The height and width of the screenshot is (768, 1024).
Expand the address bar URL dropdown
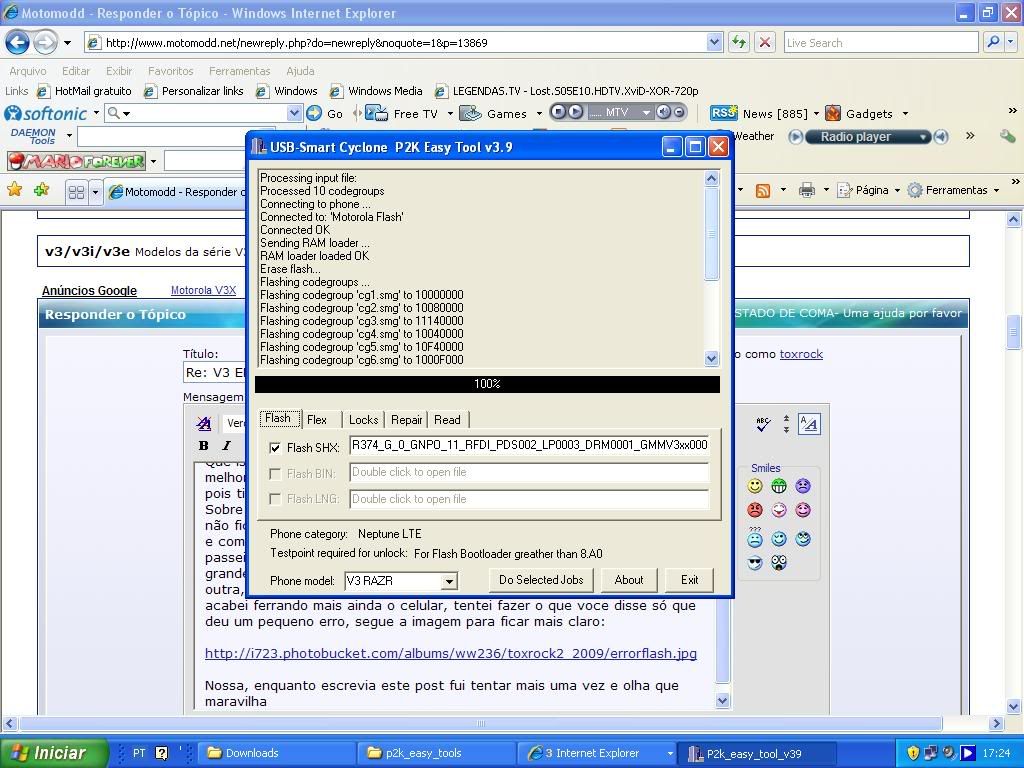point(714,42)
